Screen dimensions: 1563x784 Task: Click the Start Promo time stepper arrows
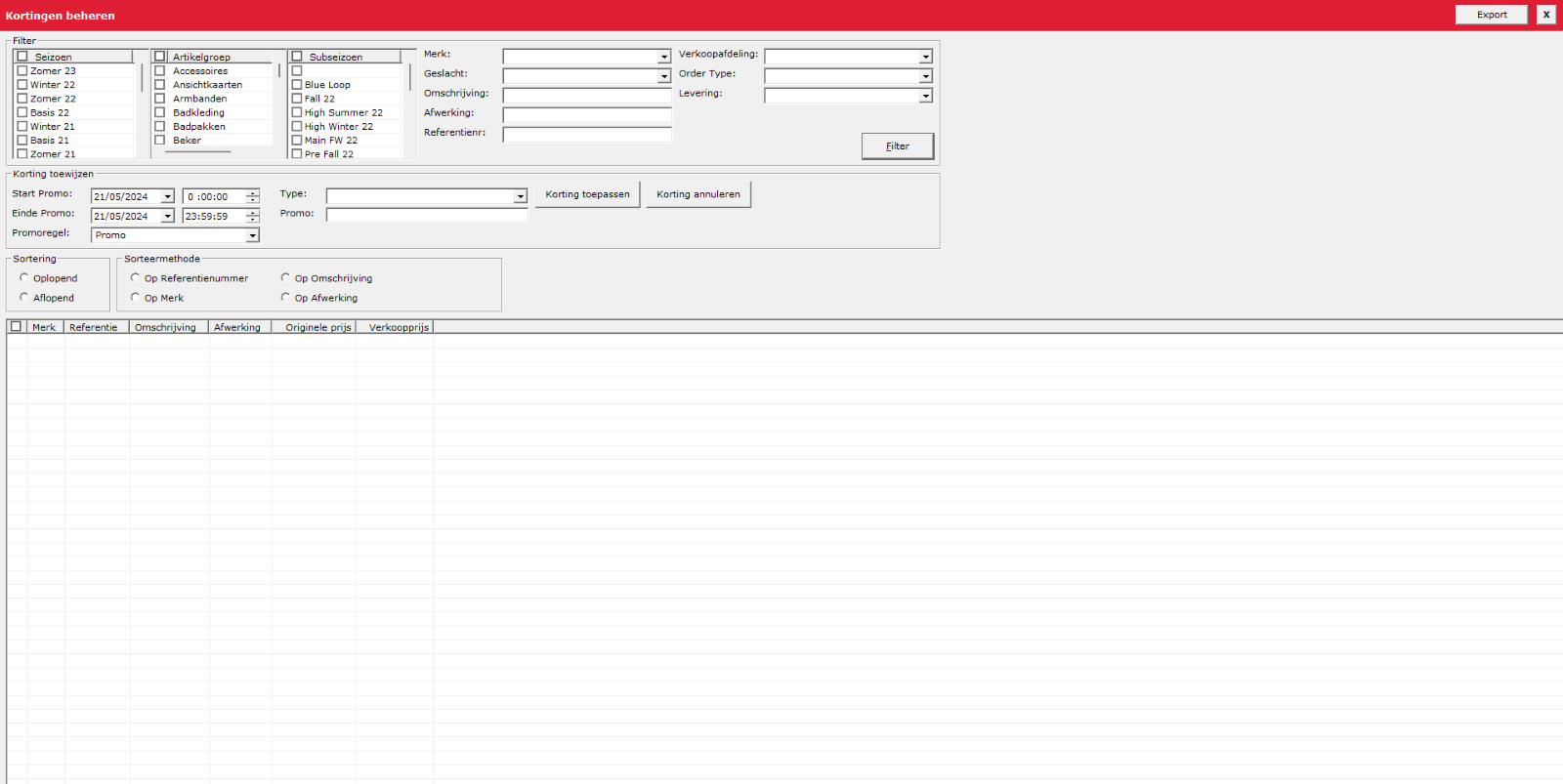pos(253,196)
